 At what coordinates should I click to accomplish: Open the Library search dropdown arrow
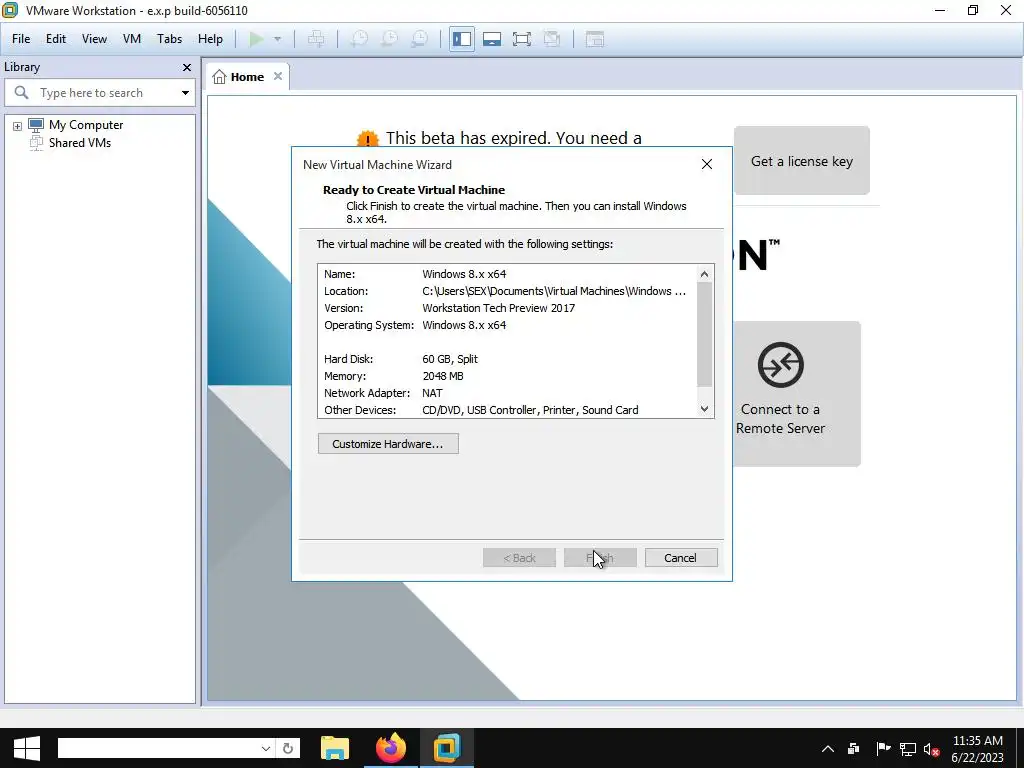[x=185, y=93]
